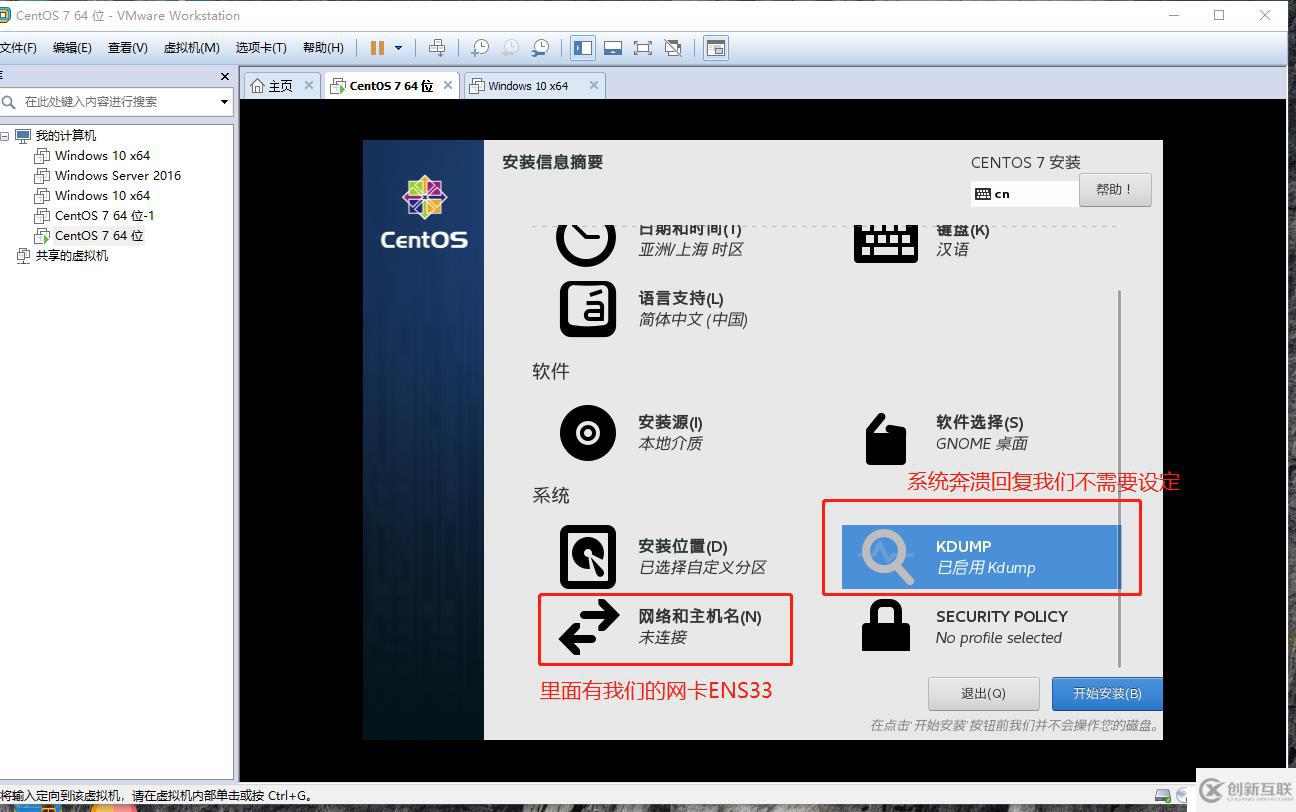Screen dimensions: 1296x812
Task: Click the CentOS 7 64 位-1 VM icon
Action: (x=42, y=216)
